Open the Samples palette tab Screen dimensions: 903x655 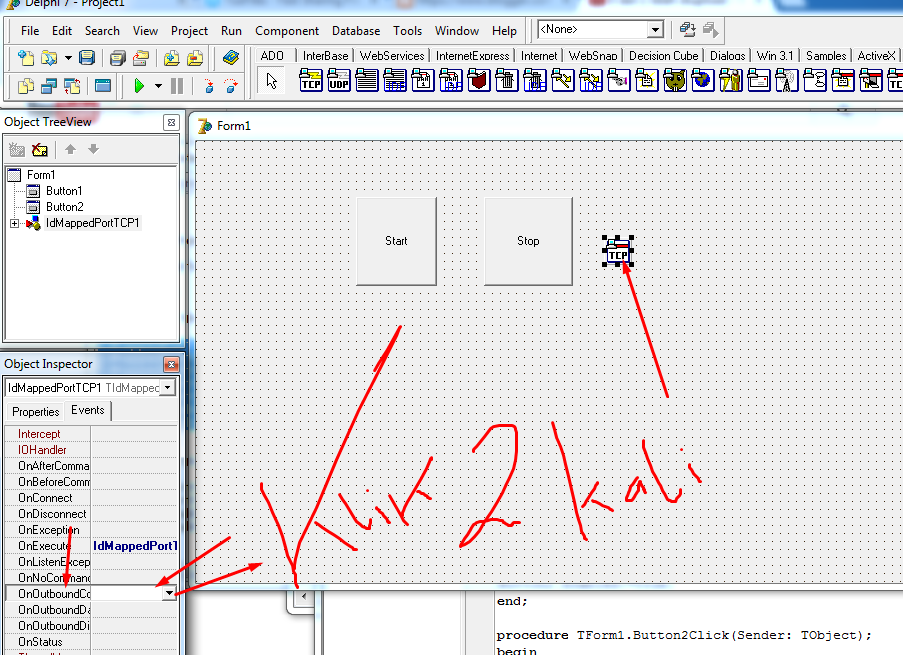[x=826, y=56]
